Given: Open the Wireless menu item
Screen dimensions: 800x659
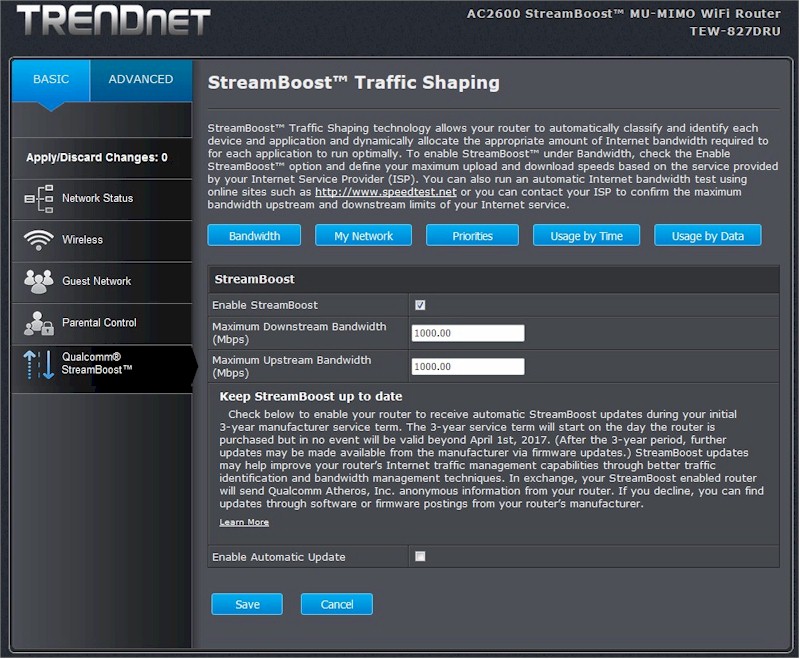Looking at the screenshot, I should 102,240.
